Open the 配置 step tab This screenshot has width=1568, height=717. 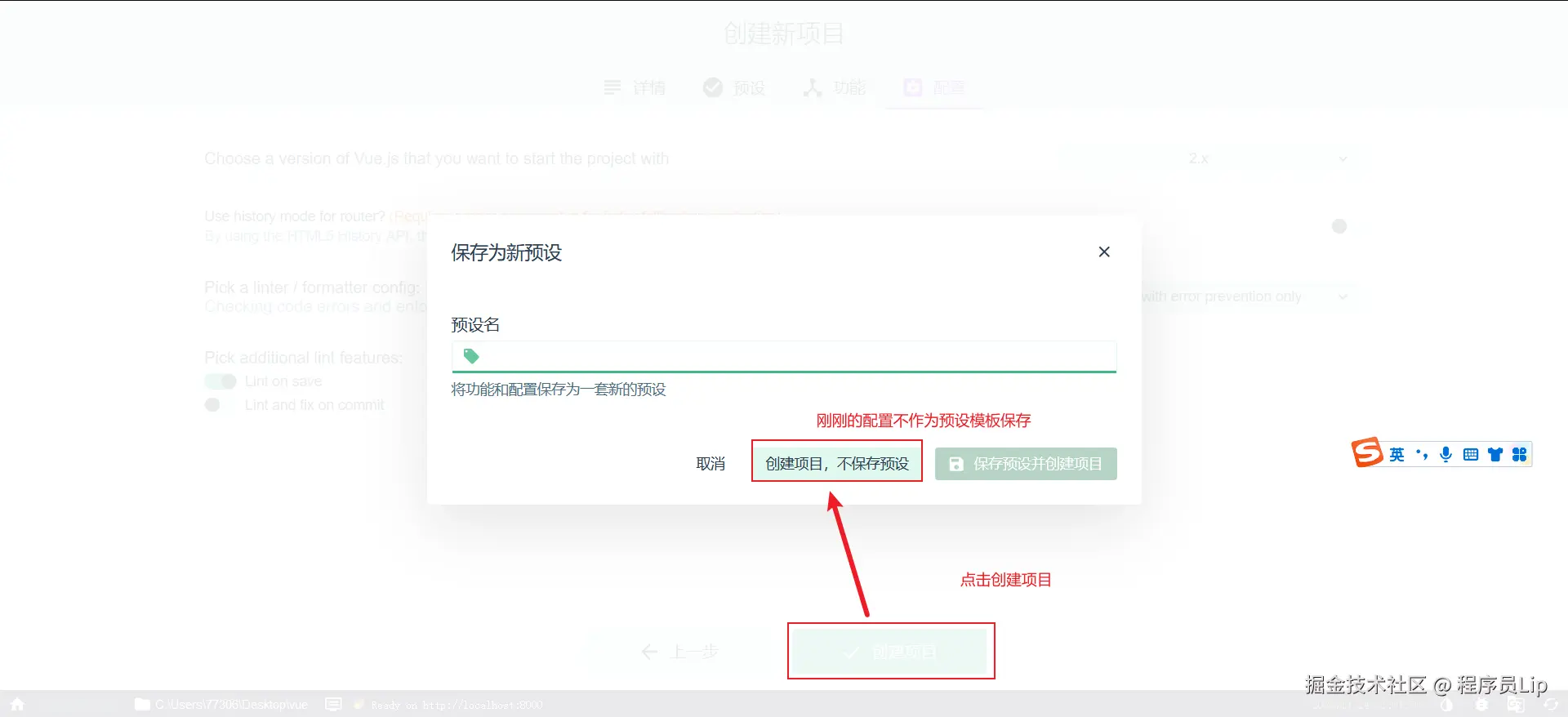point(934,87)
